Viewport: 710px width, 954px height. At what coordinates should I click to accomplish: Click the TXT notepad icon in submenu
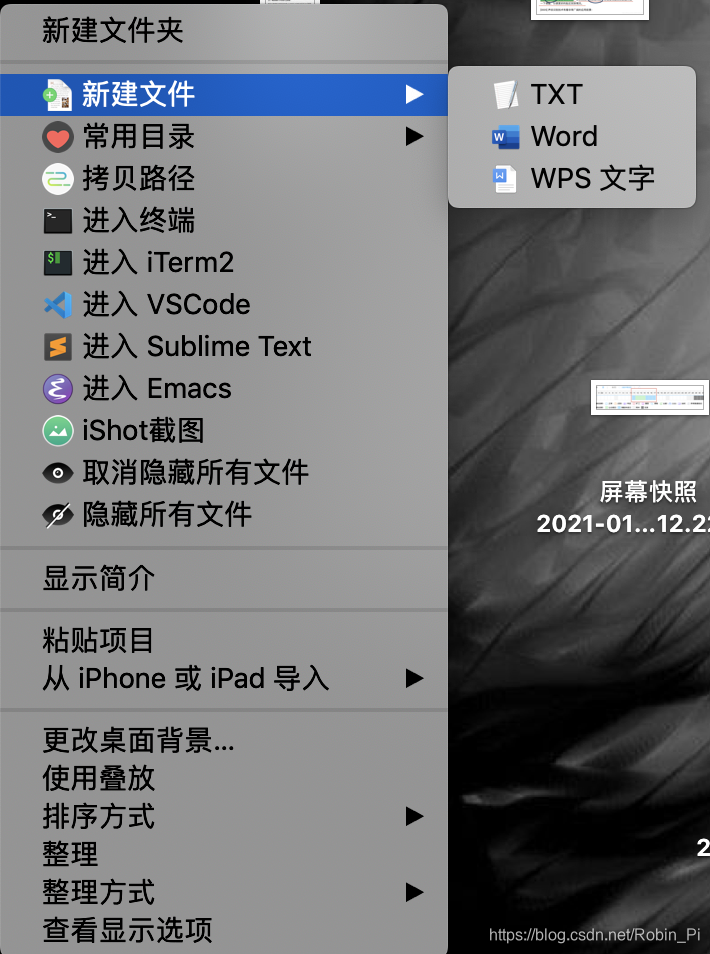(x=506, y=95)
